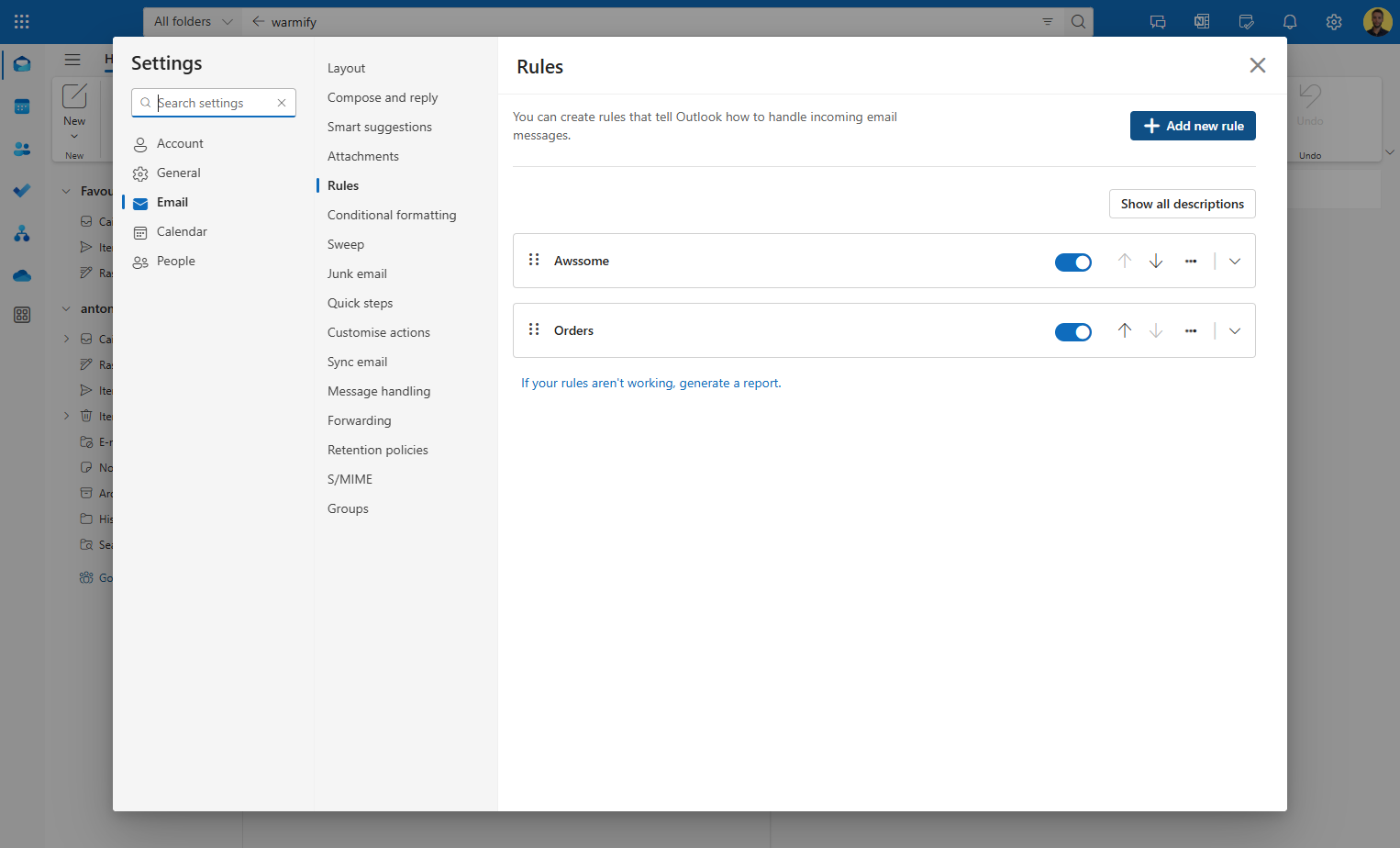Open search filter options icon
Screen dimensions: 1400x848
[x=1048, y=22]
